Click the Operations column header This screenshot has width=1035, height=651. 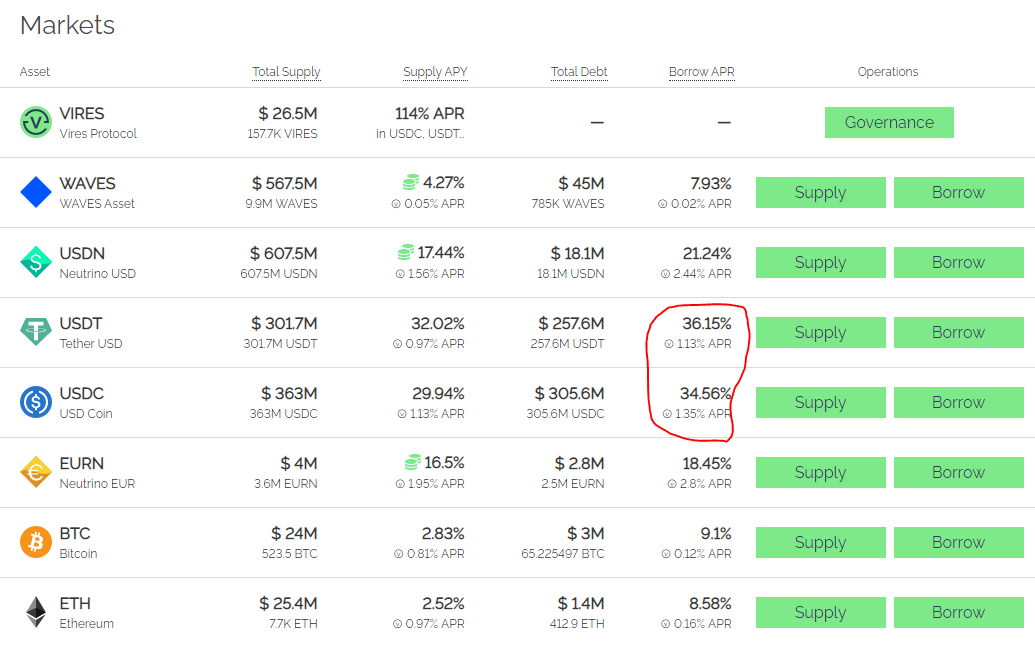tap(888, 72)
